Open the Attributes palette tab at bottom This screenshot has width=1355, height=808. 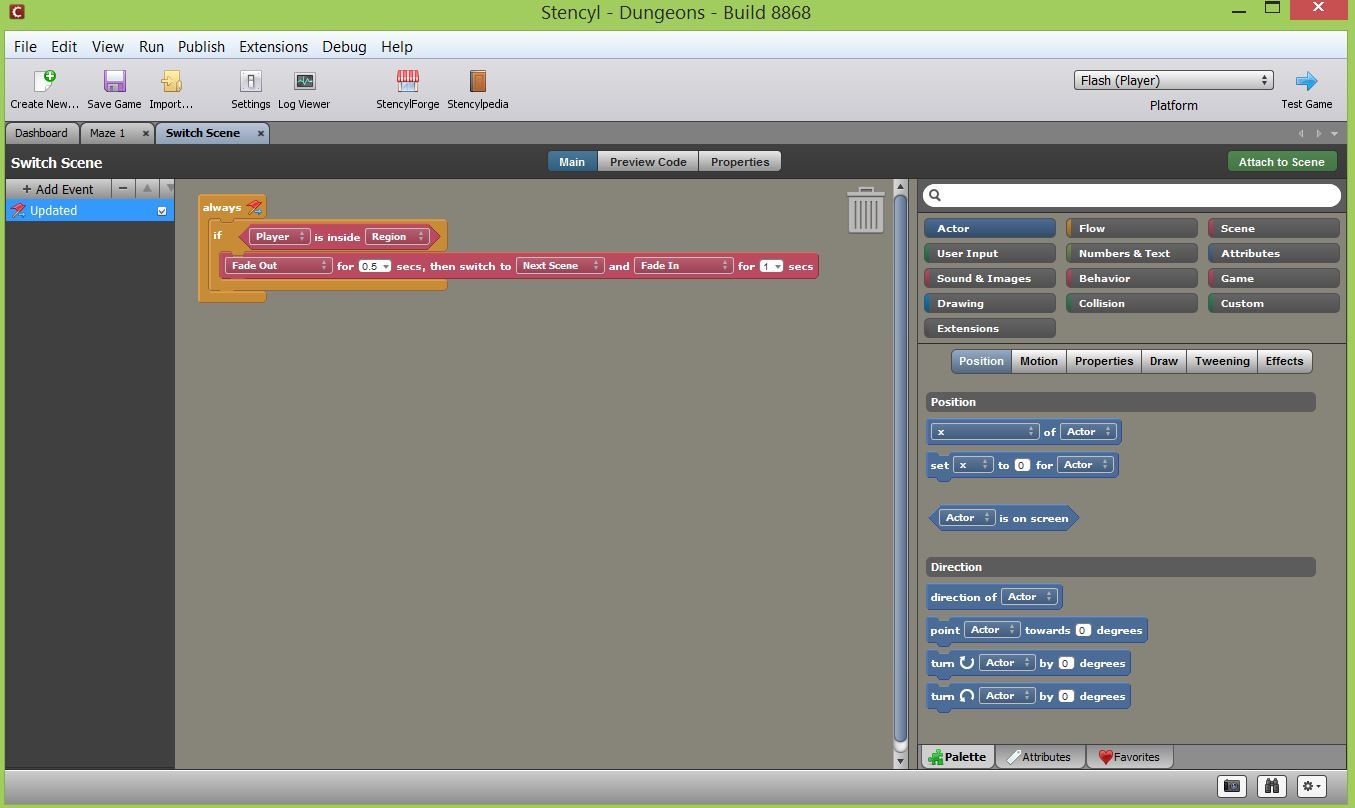[x=1038, y=757]
